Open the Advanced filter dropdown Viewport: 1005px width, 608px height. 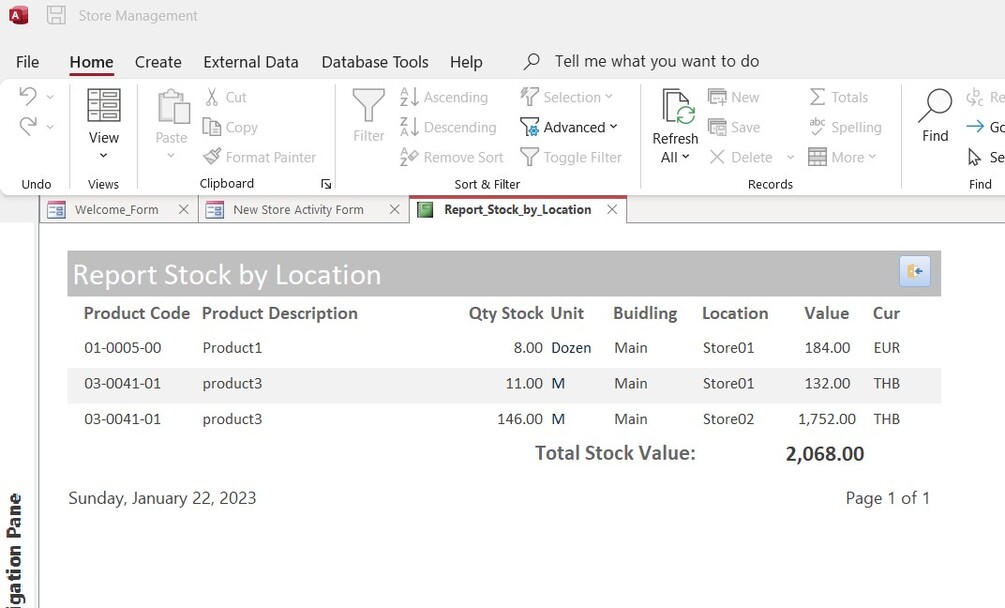coord(613,127)
